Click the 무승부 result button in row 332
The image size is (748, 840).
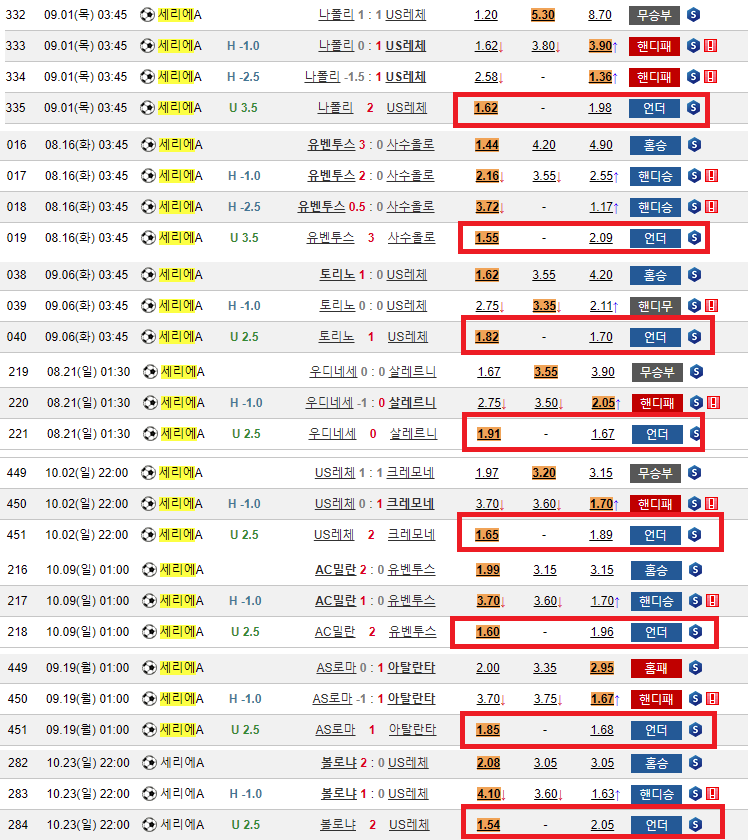pyautogui.click(x=655, y=15)
